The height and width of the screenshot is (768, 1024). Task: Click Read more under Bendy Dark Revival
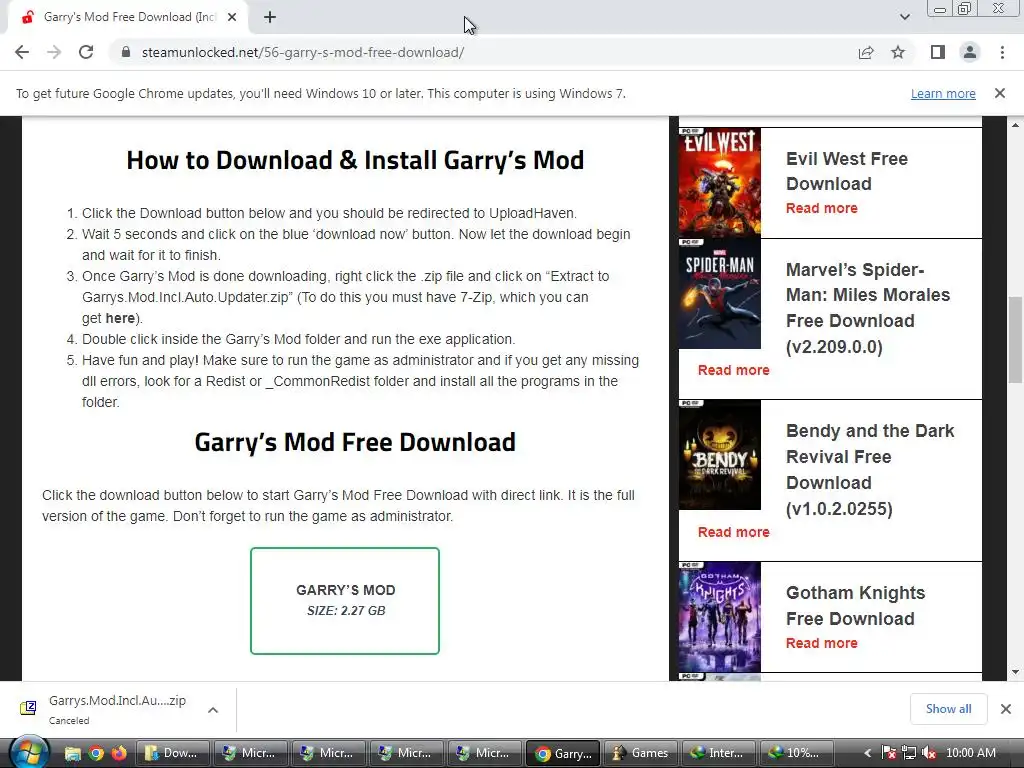[x=733, y=532]
